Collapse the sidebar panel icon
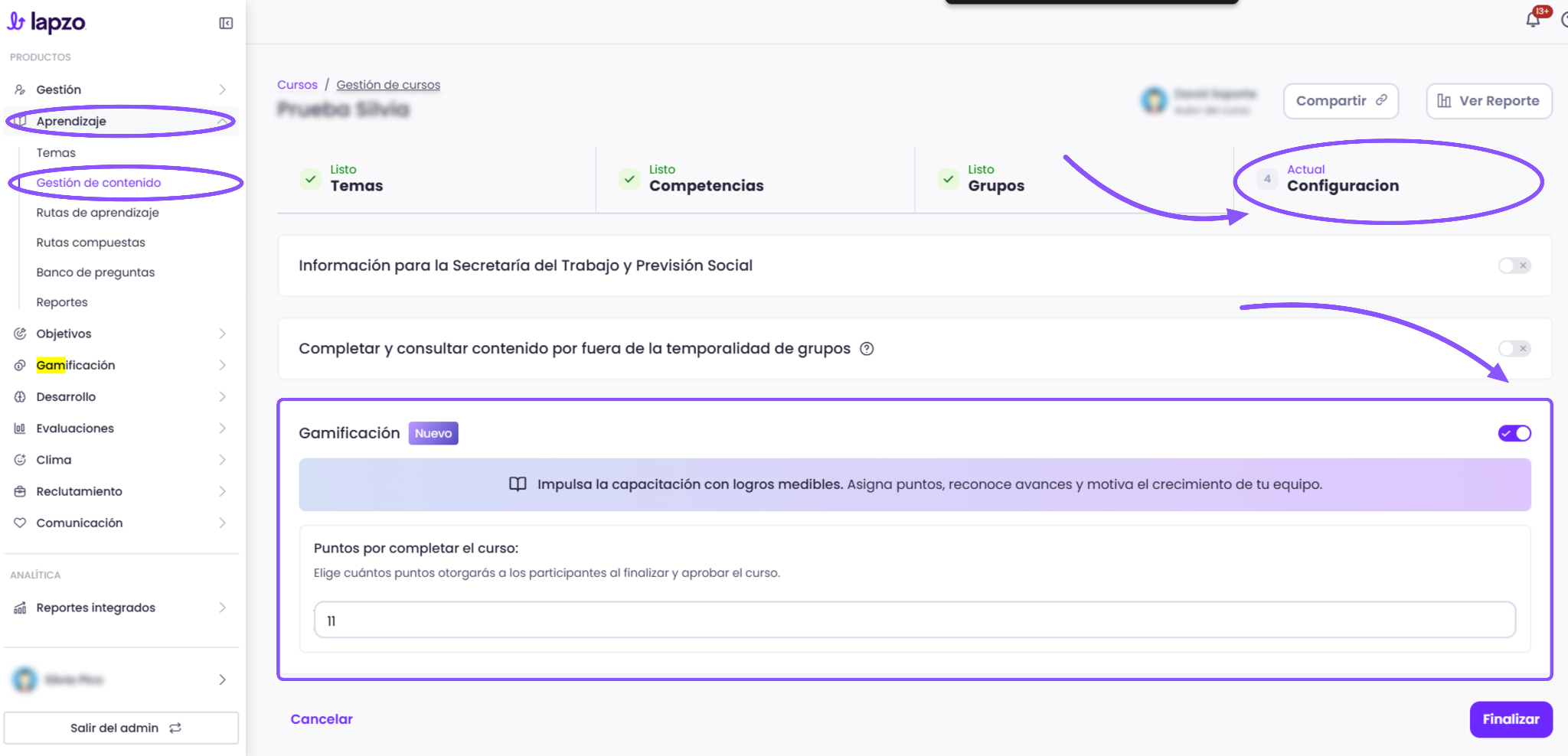 pyautogui.click(x=226, y=23)
